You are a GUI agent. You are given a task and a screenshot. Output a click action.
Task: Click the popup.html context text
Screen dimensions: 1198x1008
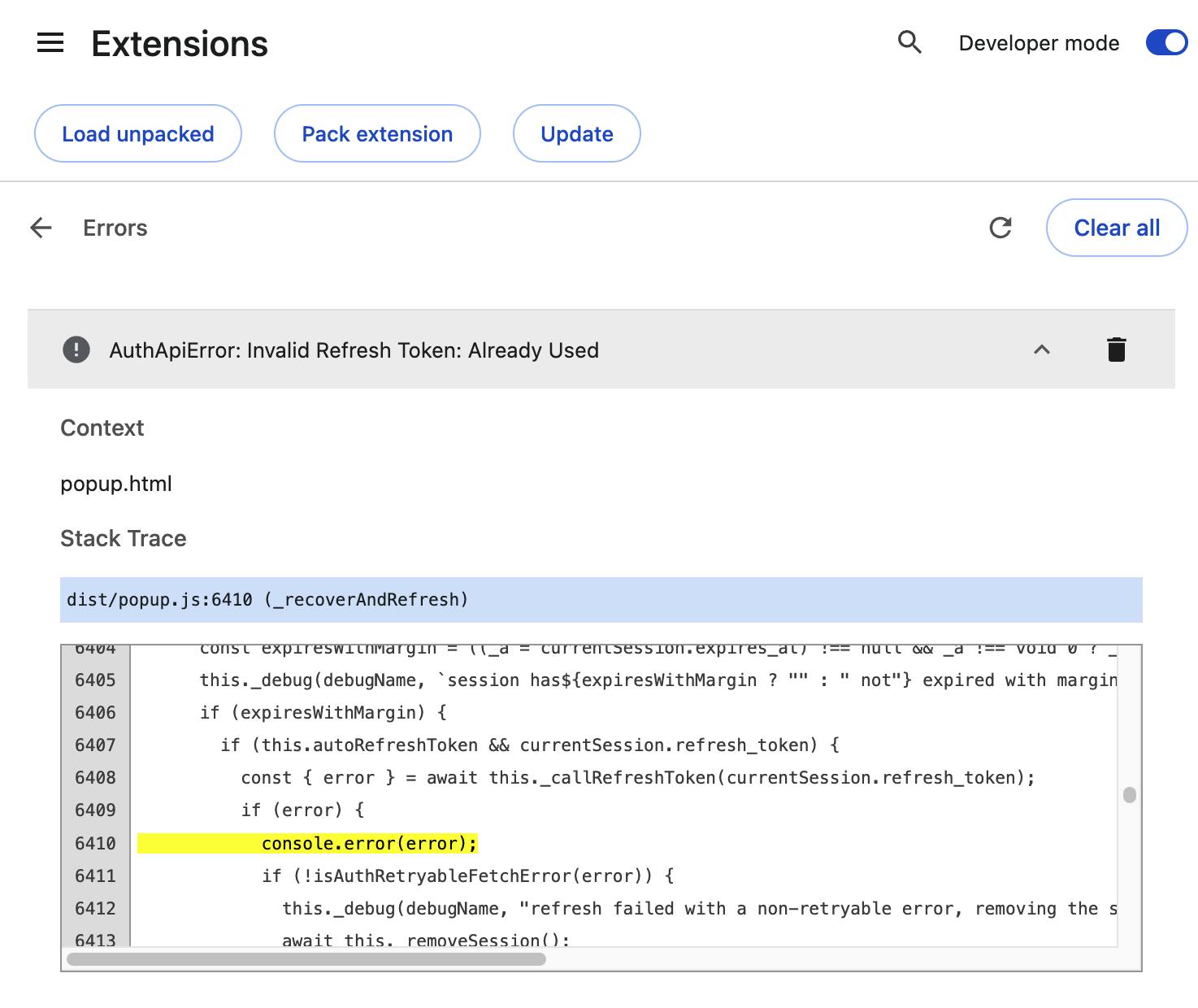click(116, 484)
